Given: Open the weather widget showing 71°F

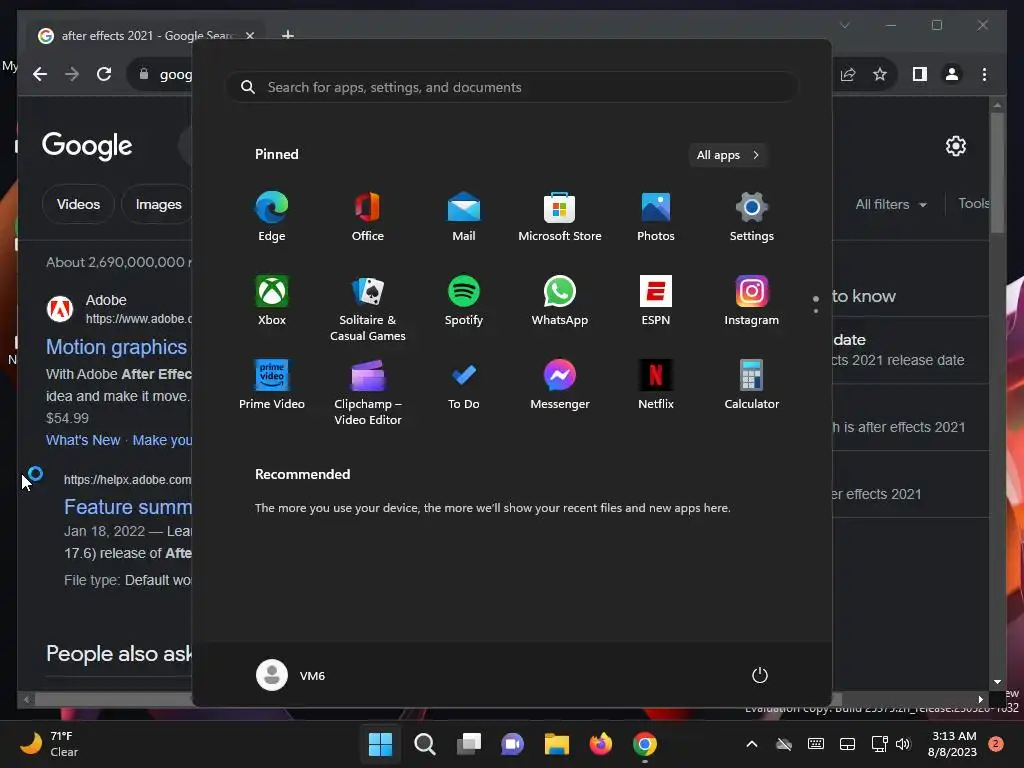Looking at the screenshot, I should [x=48, y=744].
